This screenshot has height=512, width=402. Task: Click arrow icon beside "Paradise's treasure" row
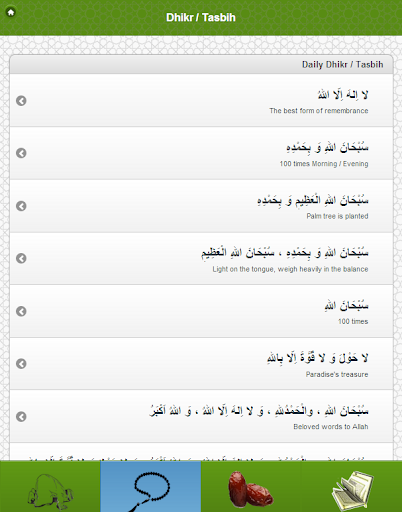coord(21,364)
